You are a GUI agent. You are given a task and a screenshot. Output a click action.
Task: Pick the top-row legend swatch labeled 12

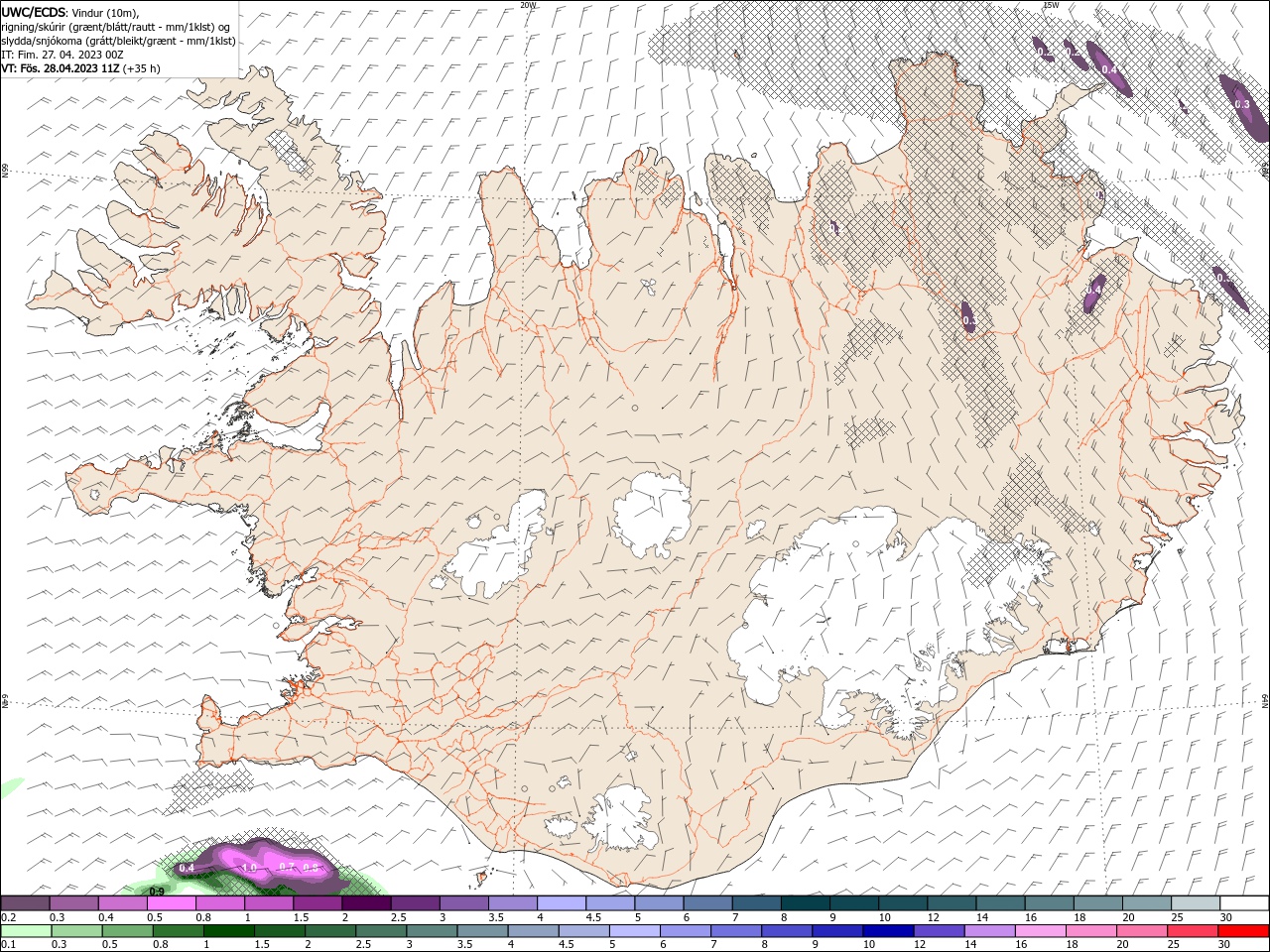pos(951,903)
